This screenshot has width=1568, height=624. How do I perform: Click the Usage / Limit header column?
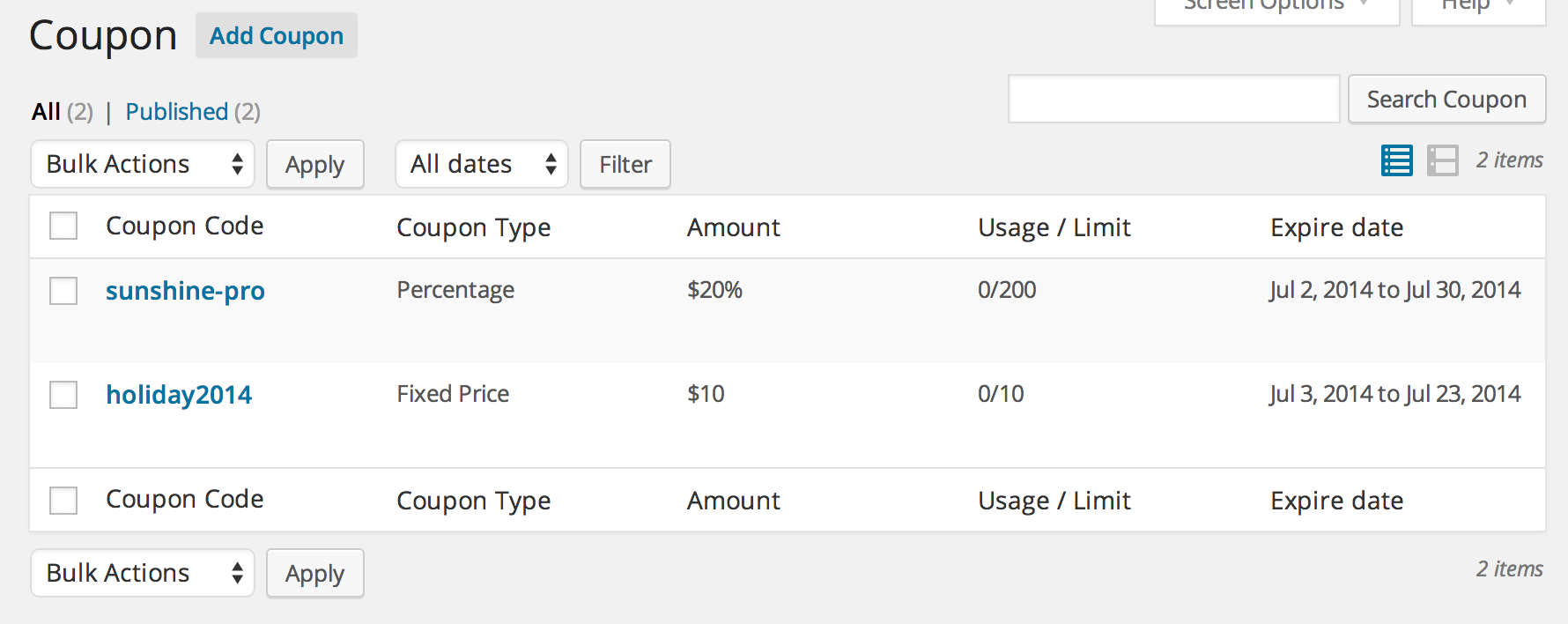pyautogui.click(x=1054, y=227)
